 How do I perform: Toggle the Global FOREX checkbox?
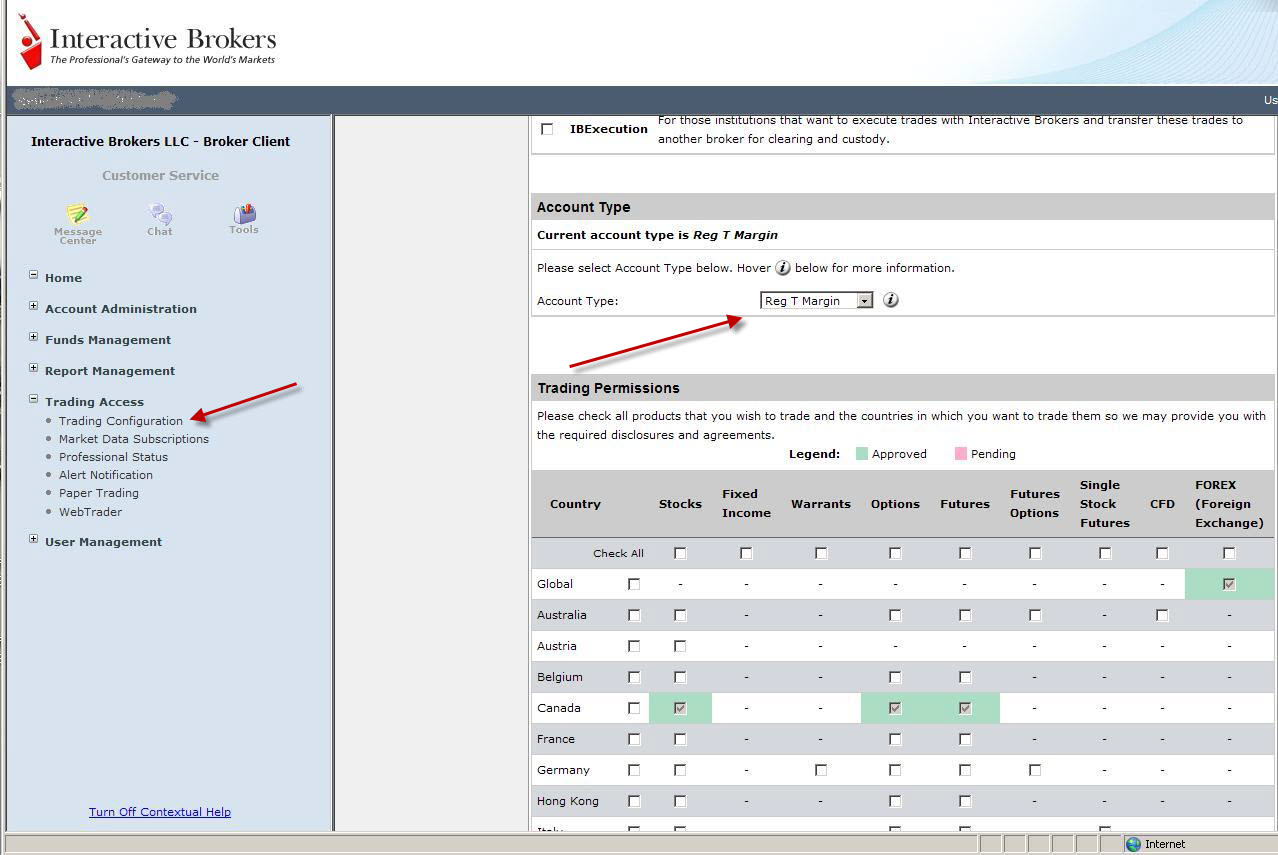(x=1229, y=584)
